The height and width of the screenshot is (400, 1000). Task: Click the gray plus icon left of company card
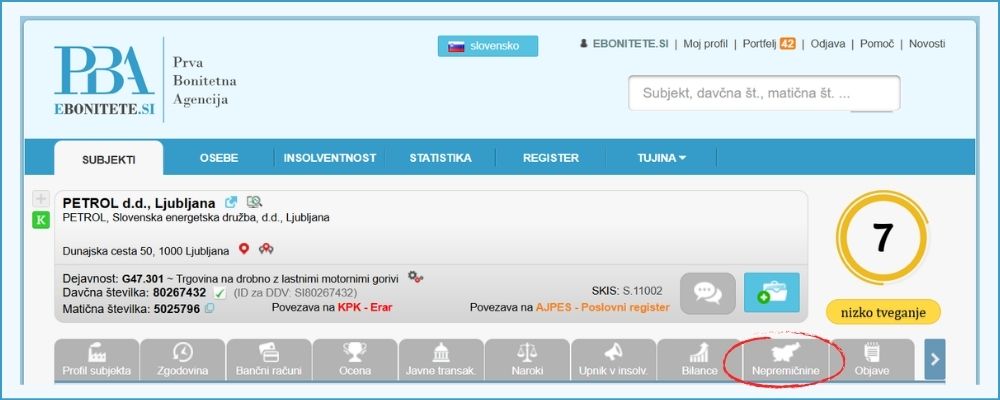click(41, 199)
